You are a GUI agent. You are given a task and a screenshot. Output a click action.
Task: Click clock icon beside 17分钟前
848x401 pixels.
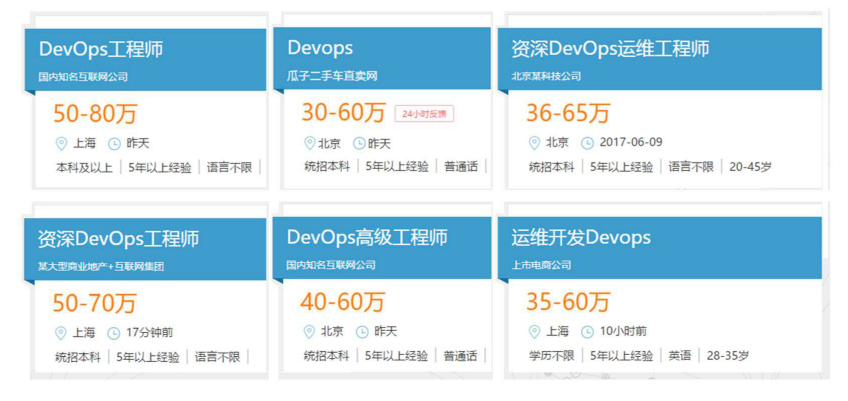click(113, 333)
